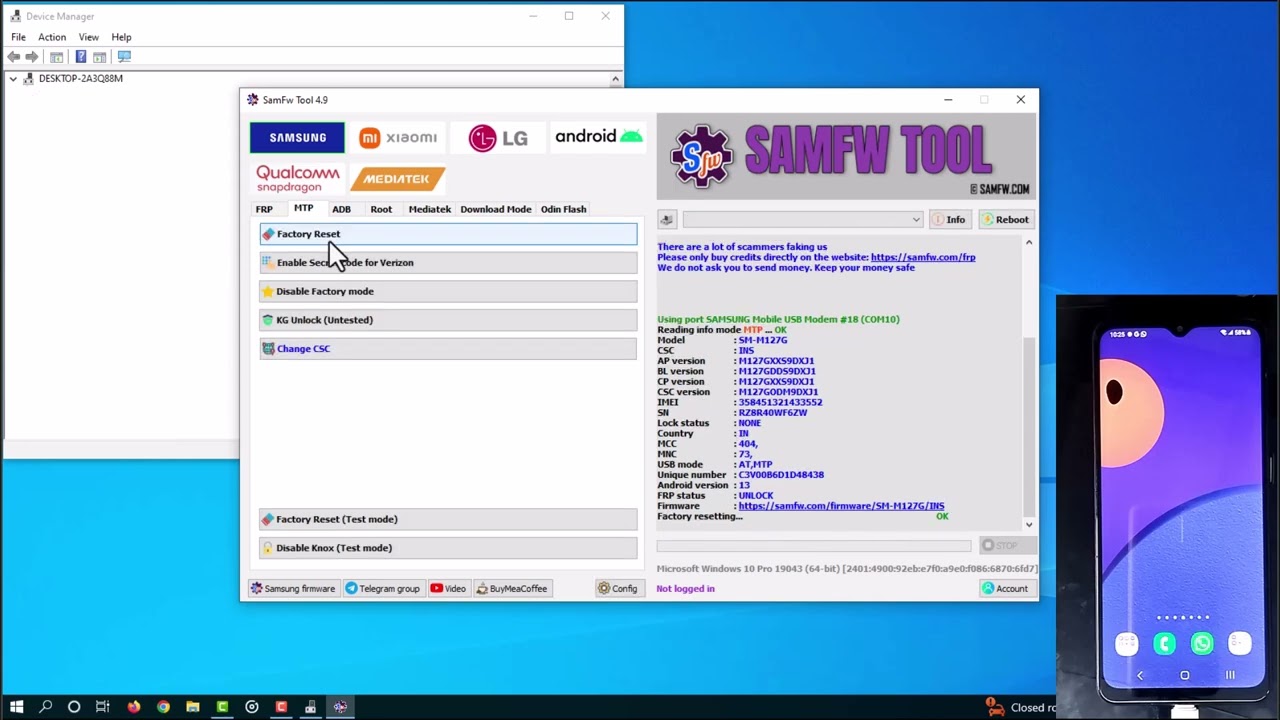1280x720 pixels.
Task: Click the Change CSC button
Action: pos(448,349)
